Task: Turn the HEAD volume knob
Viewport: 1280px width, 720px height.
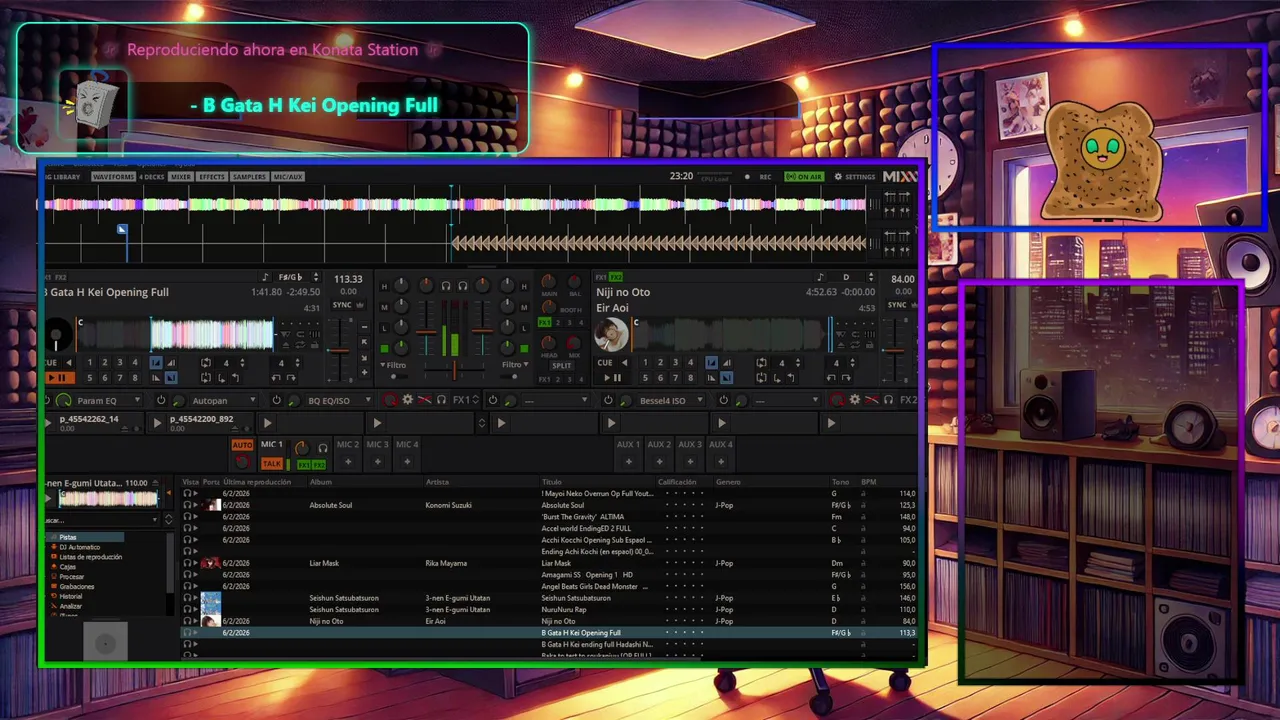Action: 549,343
